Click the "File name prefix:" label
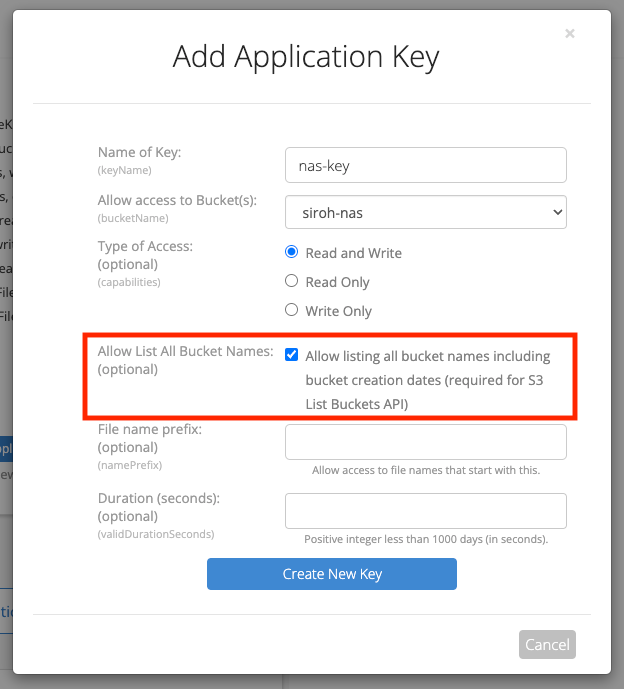 (x=150, y=429)
